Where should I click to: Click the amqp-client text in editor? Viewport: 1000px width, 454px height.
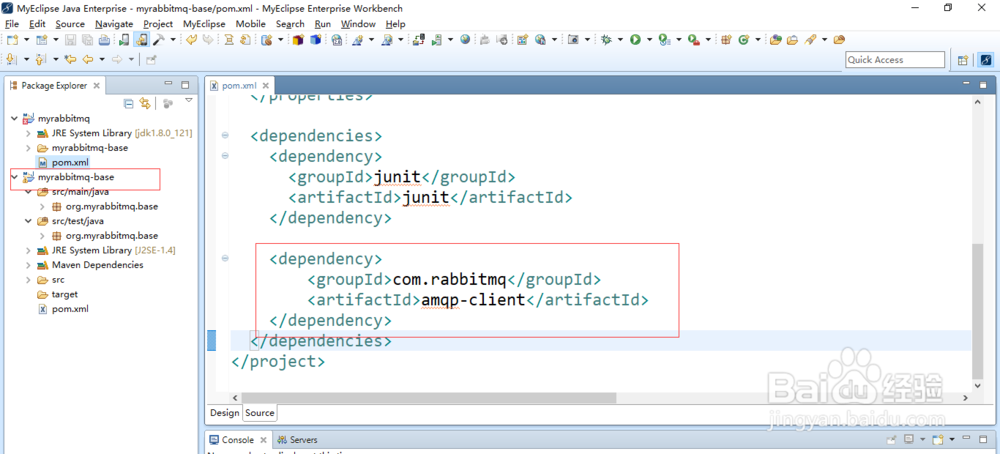[473, 300]
